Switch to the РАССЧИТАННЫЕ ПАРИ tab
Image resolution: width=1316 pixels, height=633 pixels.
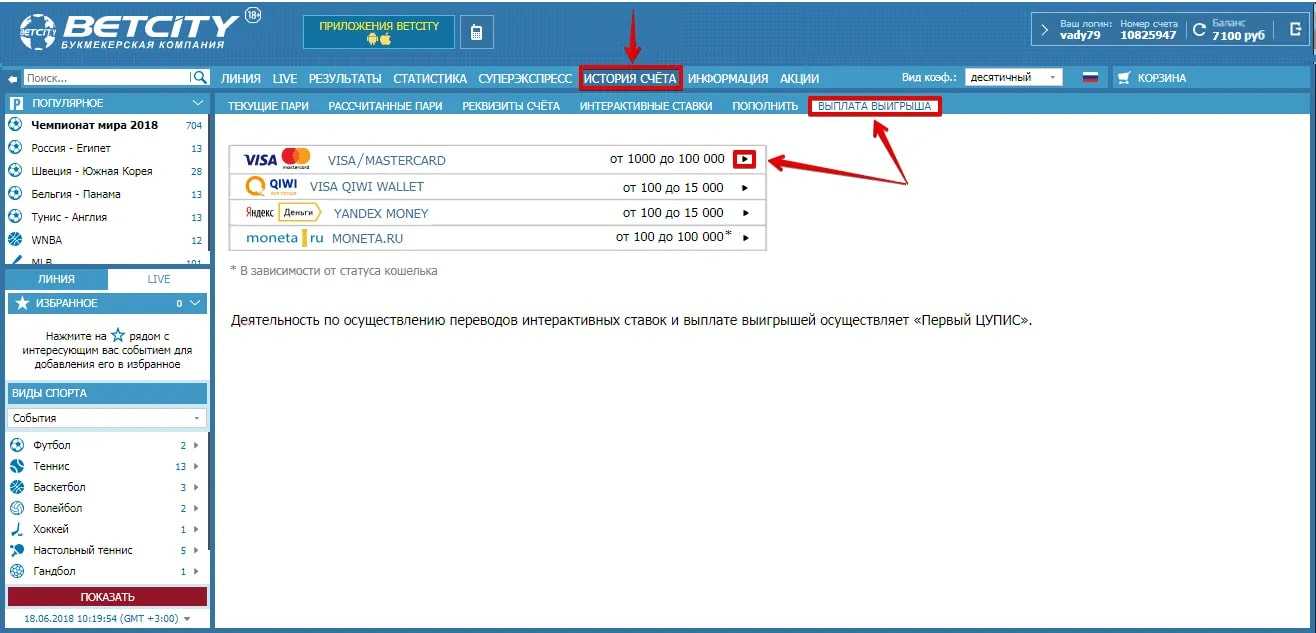click(385, 105)
